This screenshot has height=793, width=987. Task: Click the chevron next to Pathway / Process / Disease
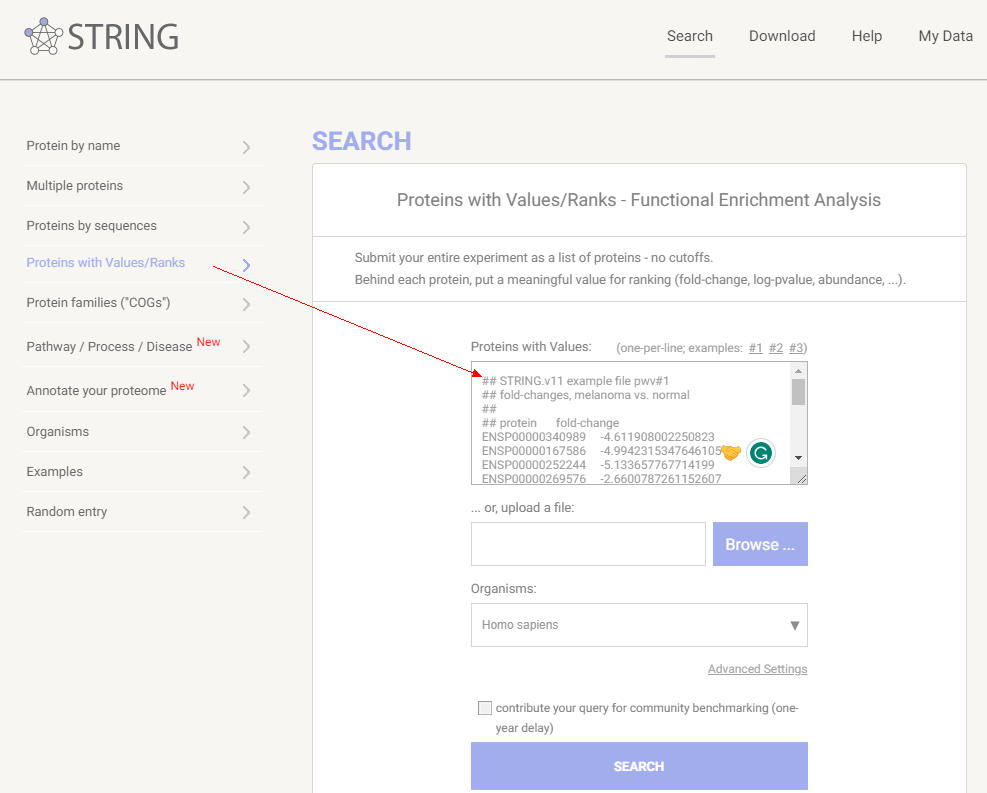click(x=246, y=347)
